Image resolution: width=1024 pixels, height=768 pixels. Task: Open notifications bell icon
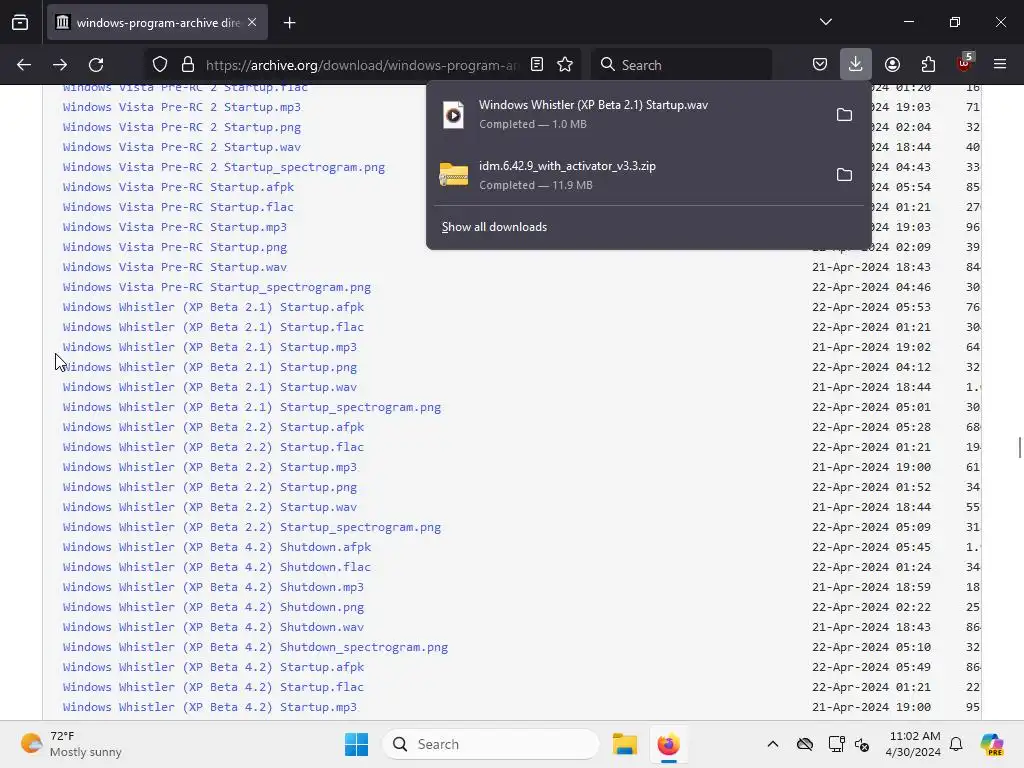click(956, 744)
